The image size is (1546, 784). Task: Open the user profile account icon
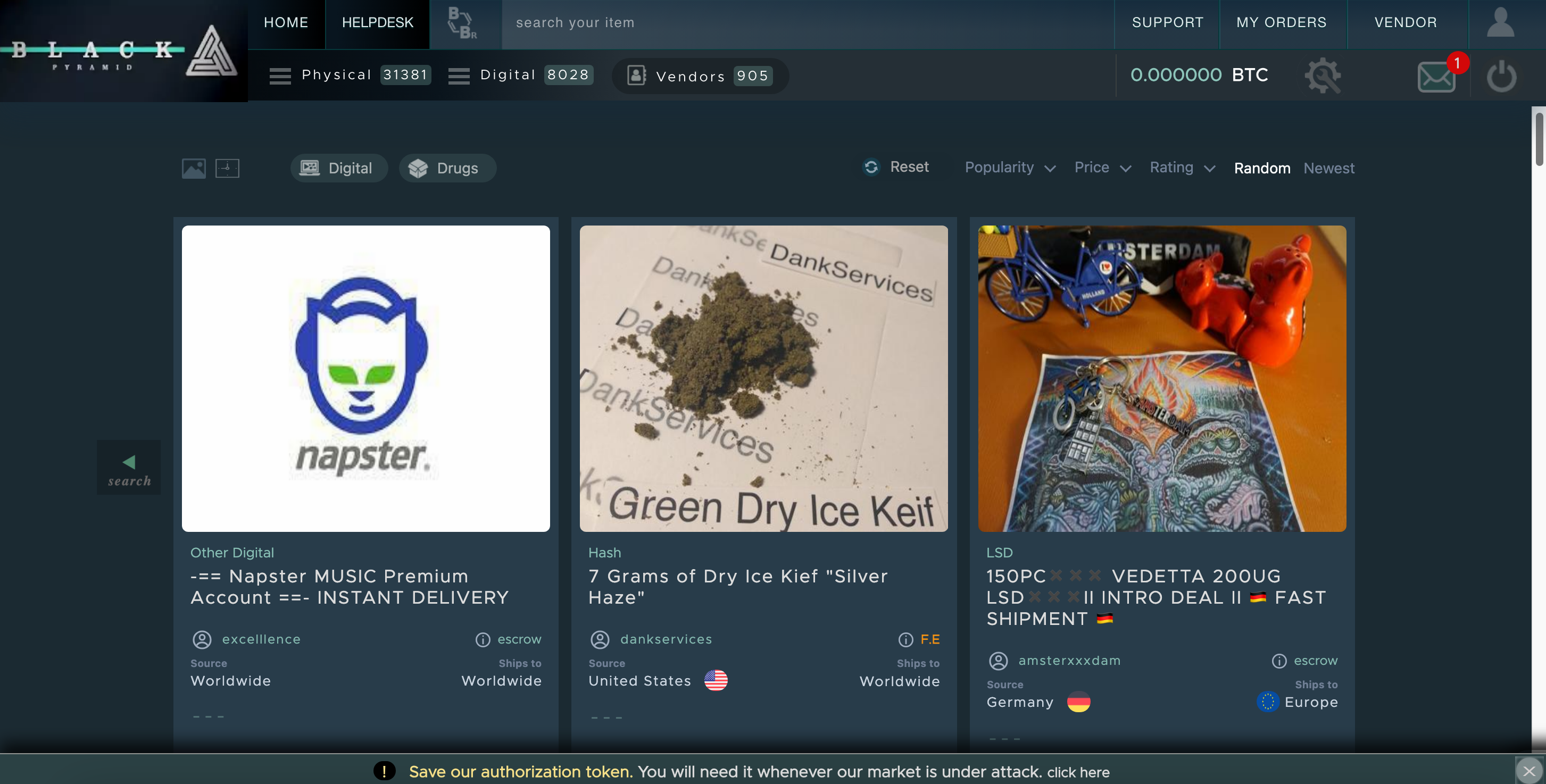[x=1500, y=22]
